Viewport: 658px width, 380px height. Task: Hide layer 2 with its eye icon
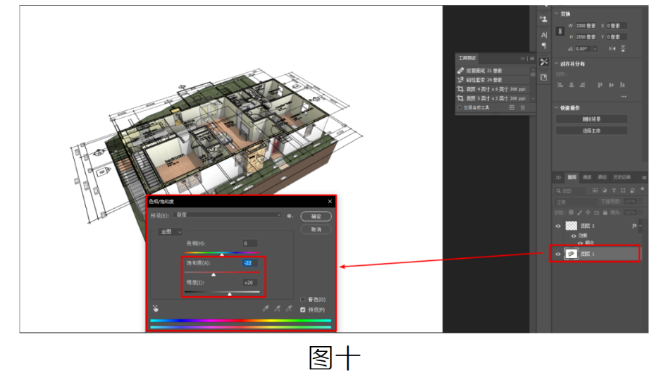click(558, 226)
